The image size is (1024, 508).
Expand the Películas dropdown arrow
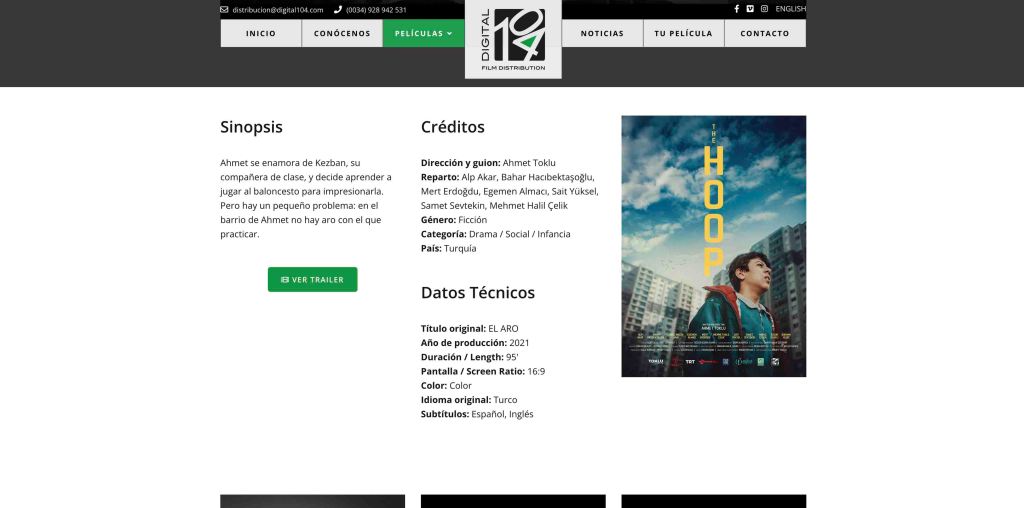pyautogui.click(x=450, y=33)
